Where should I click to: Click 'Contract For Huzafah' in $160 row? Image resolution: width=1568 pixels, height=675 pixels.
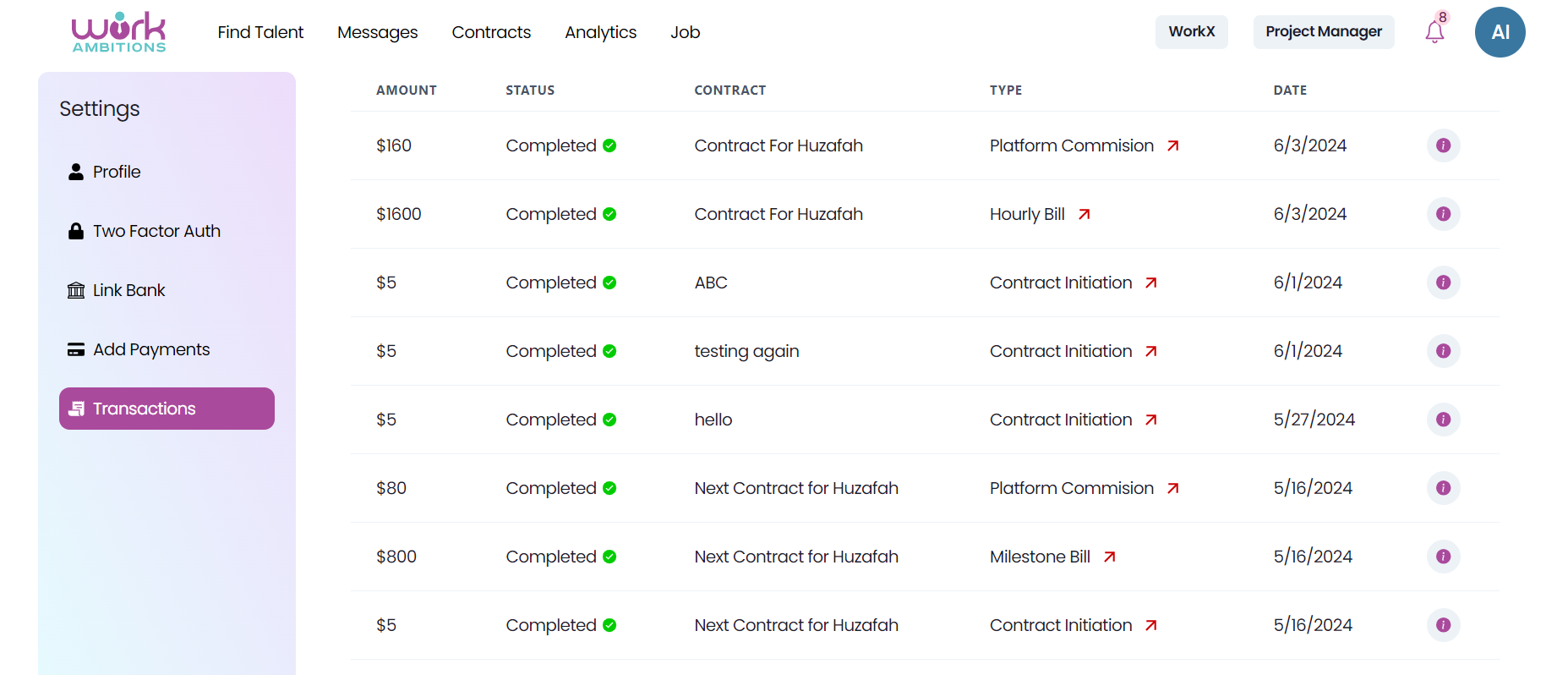click(779, 145)
